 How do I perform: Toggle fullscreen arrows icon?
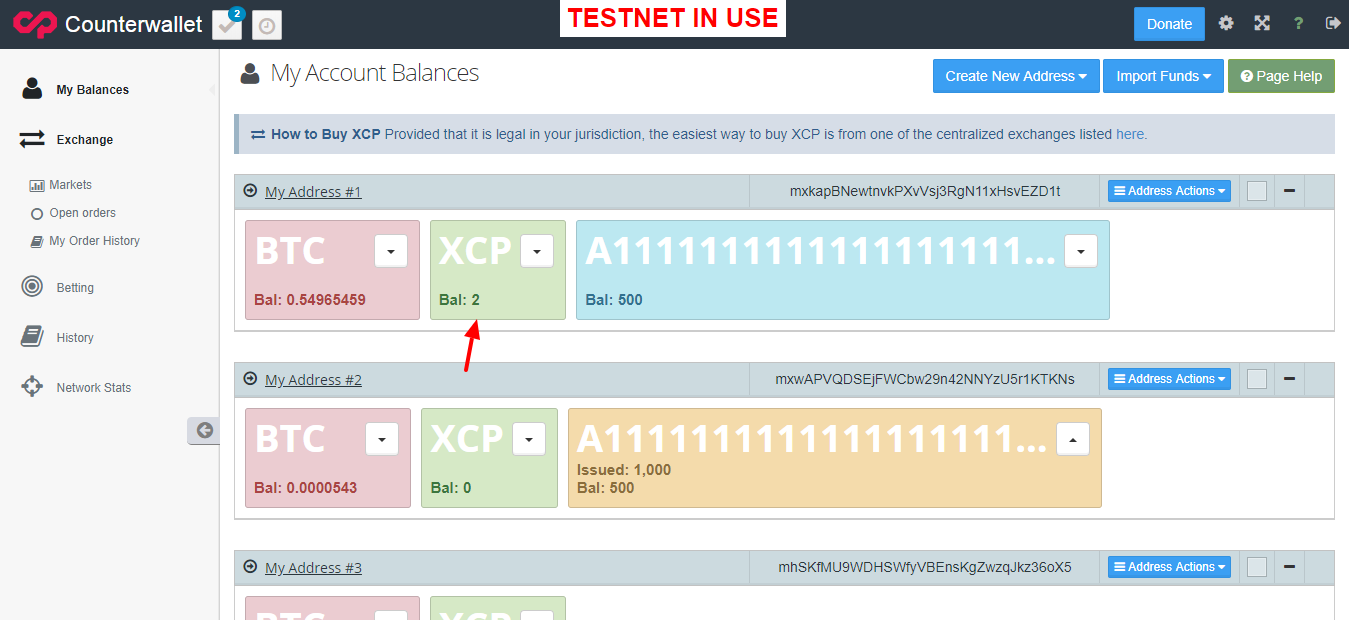(1262, 23)
